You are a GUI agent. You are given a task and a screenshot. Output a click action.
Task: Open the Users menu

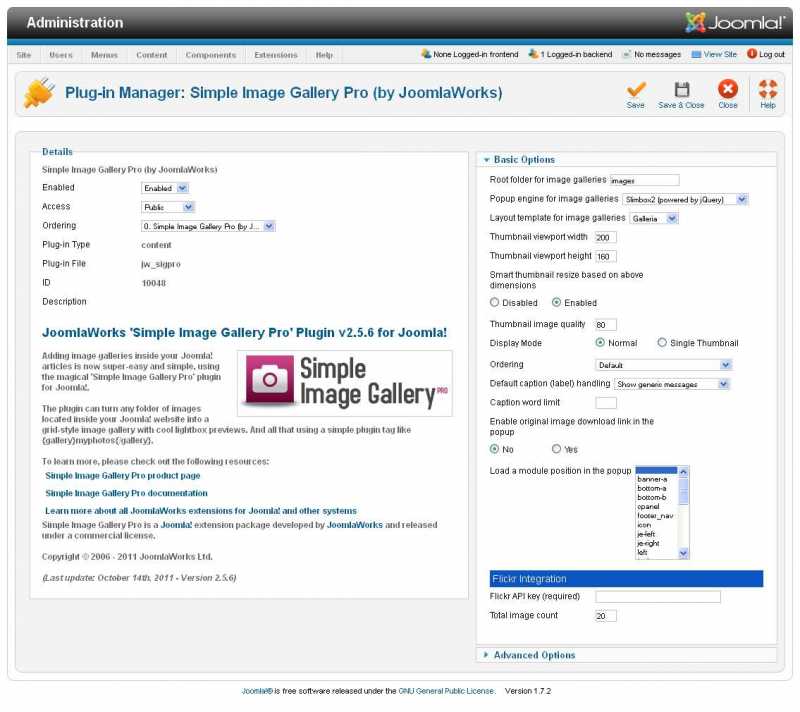pyautogui.click(x=61, y=55)
